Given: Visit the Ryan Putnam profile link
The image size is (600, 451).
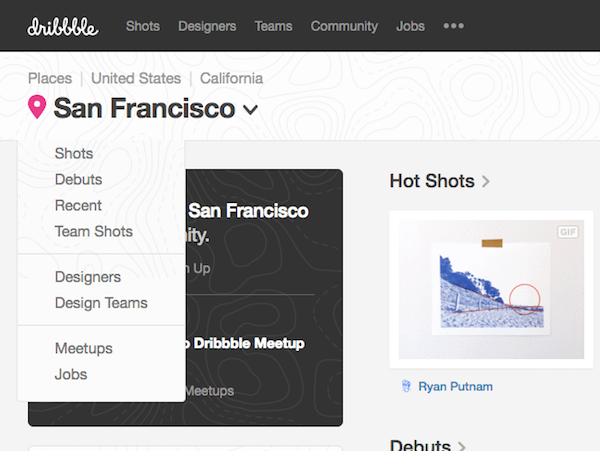Looking at the screenshot, I should pyautogui.click(x=455, y=386).
